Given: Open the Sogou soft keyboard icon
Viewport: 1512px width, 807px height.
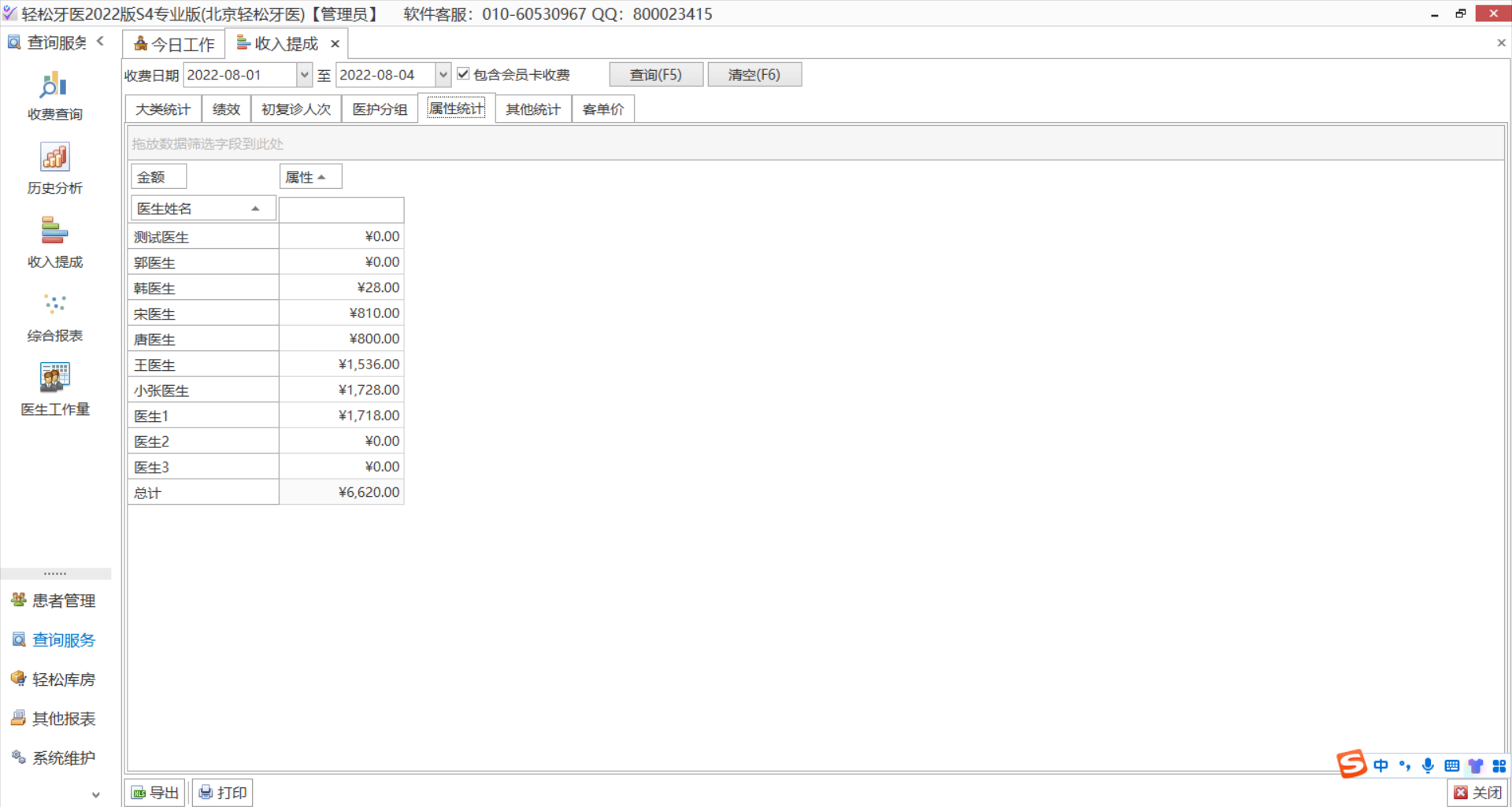Looking at the screenshot, I should pos(1452,765).
